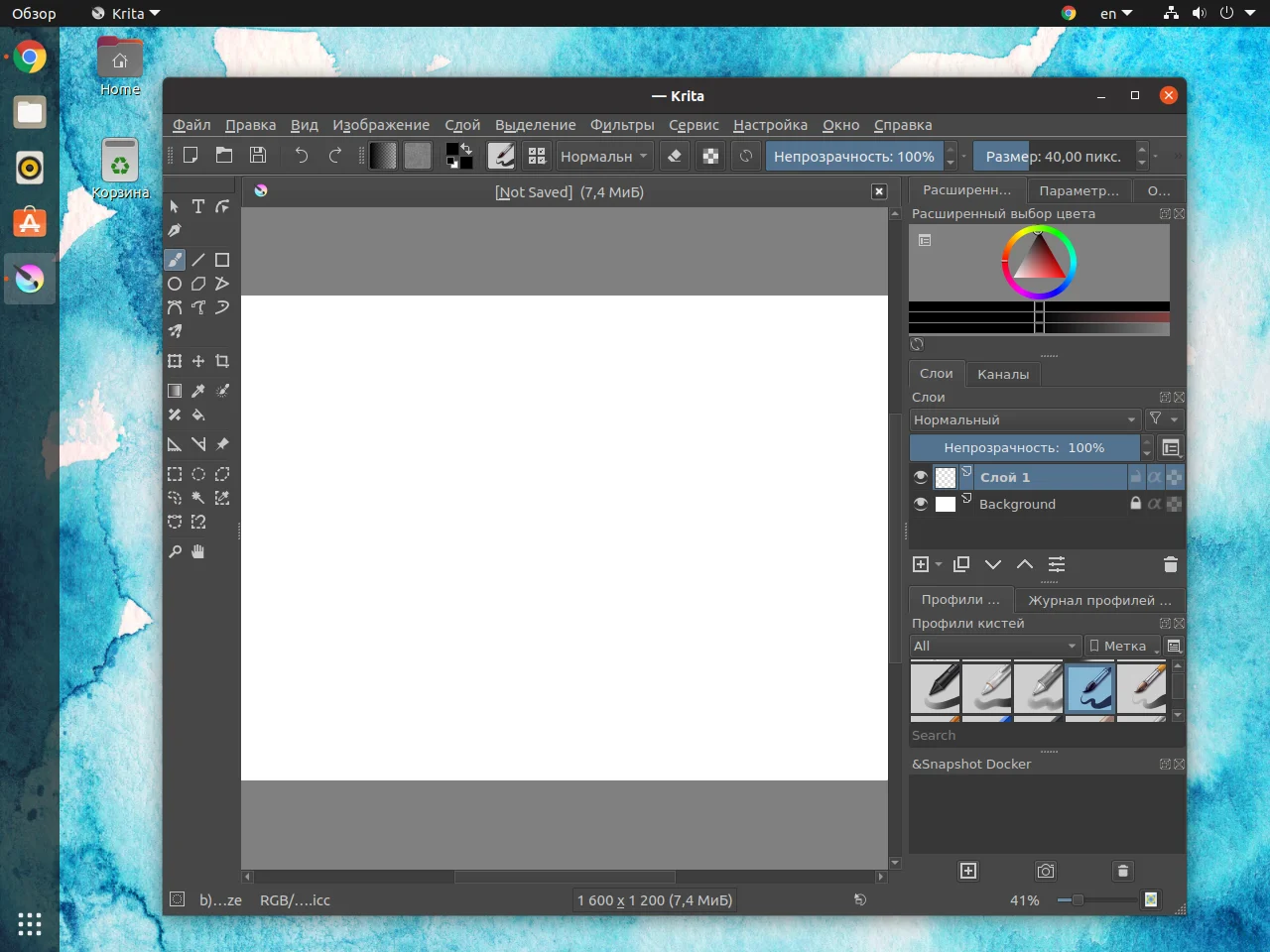Pick the Pan hand tool

coord(198,551)
